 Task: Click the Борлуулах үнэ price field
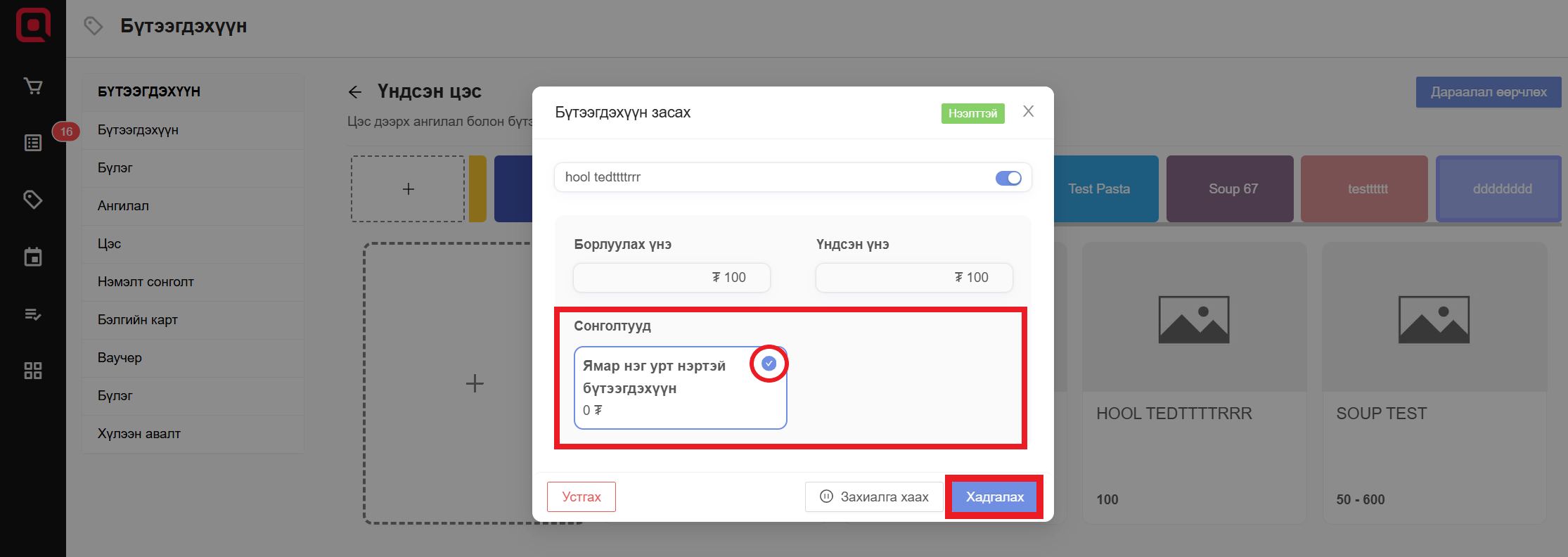[671, 278]
